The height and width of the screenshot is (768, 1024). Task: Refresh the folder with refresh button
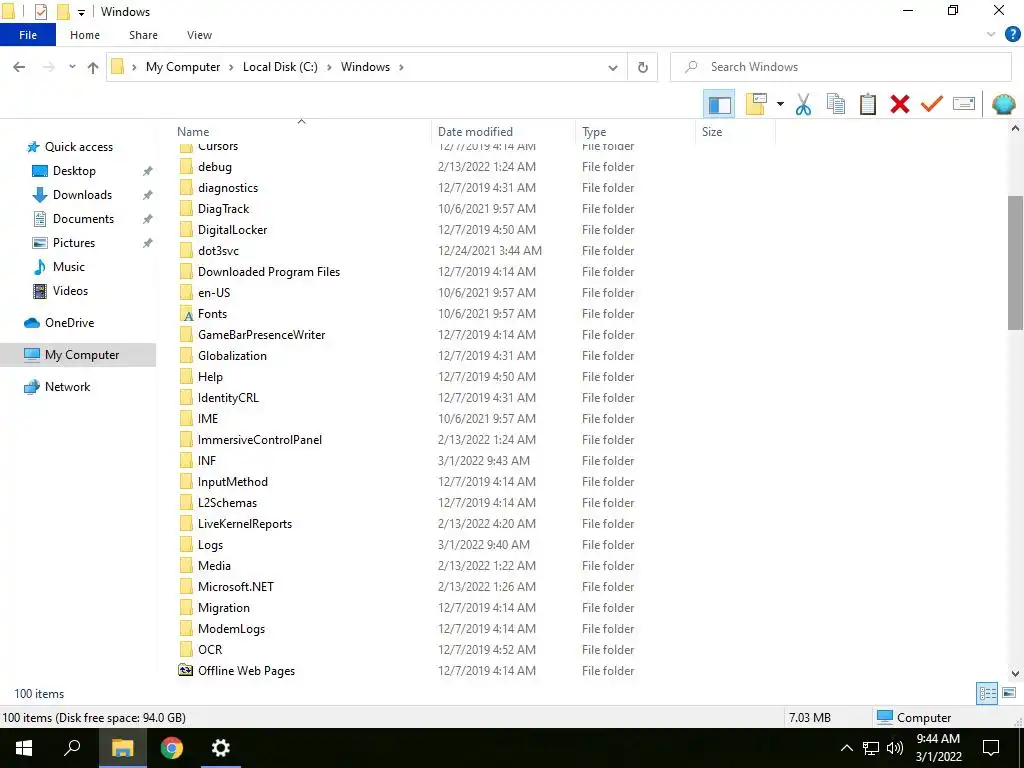643,67
